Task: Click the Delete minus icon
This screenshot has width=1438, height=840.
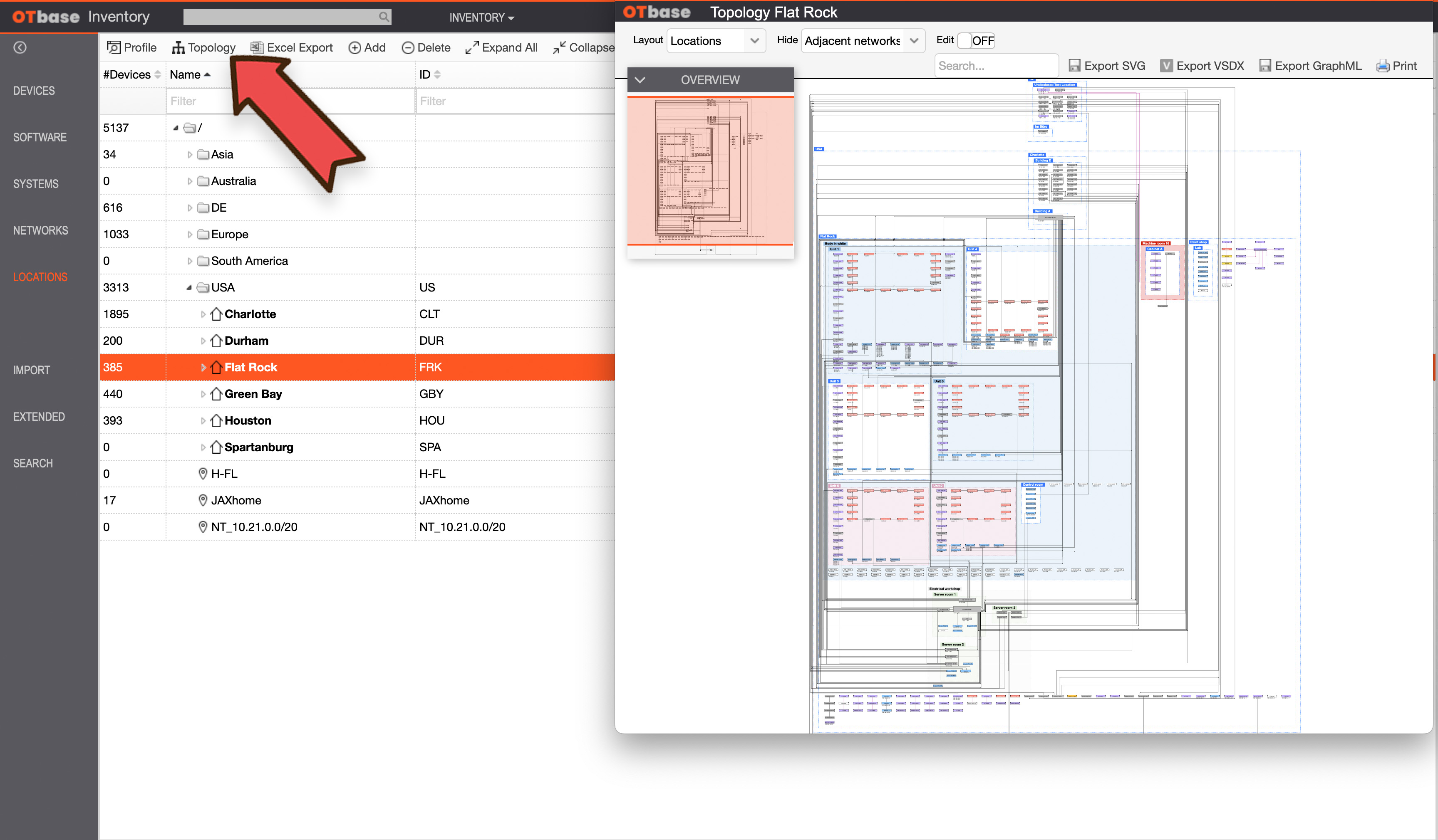Action: pos(408,48)
